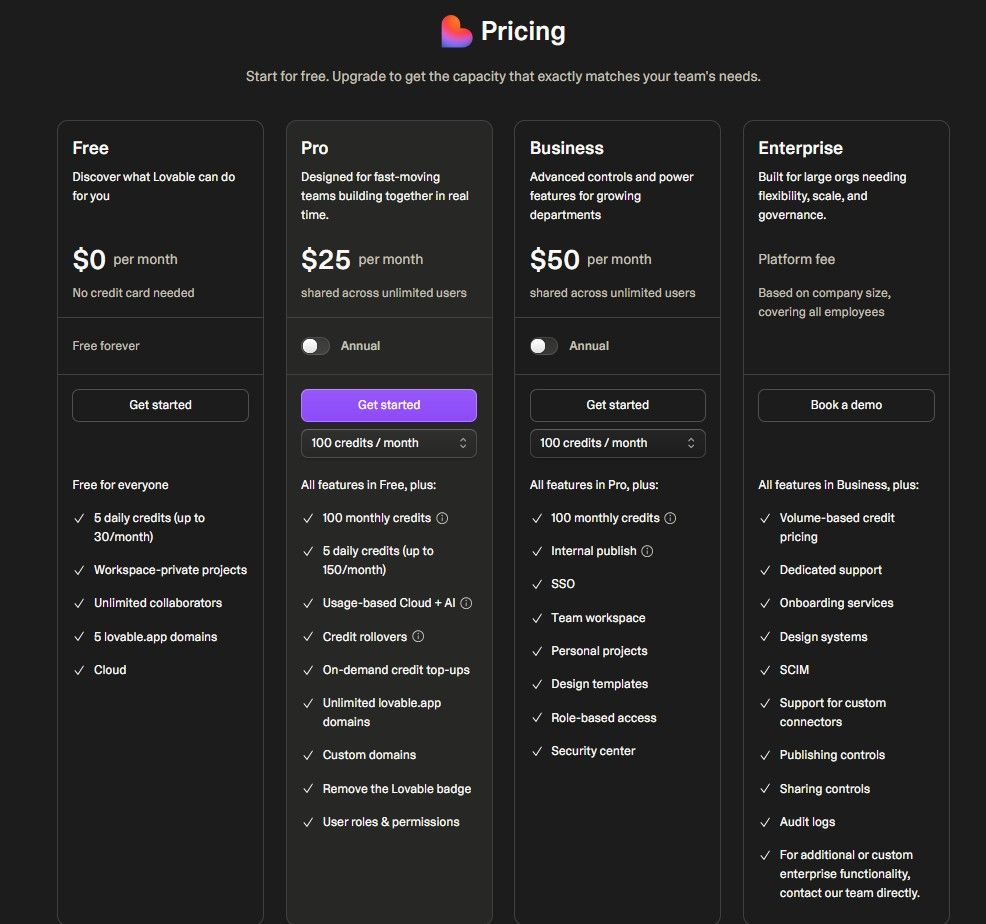The height and width of the screenshot is (924, 986).
Task: Click SSO feature in Business list
Action: tap(563, 584)
